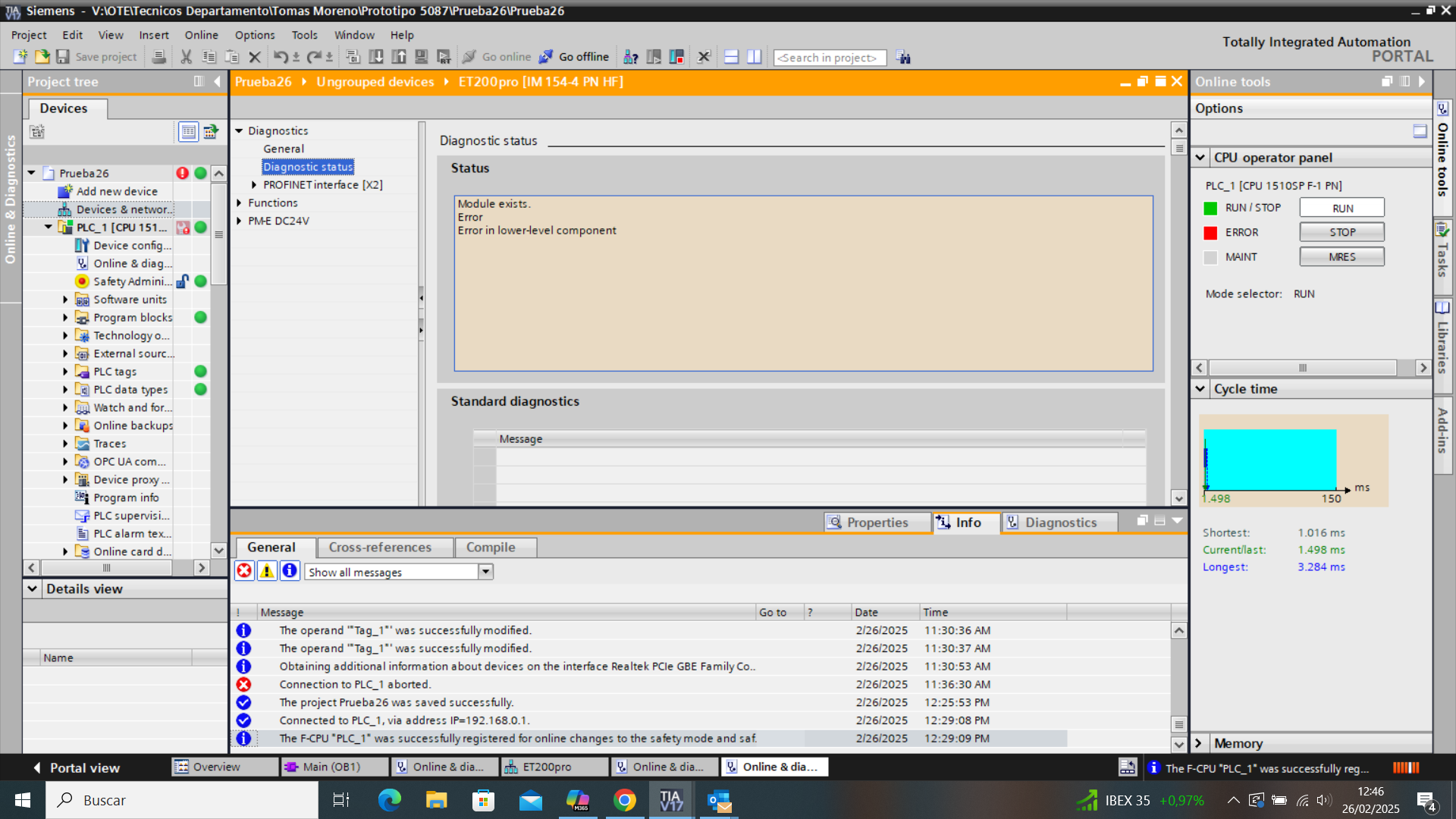Click the CPU operator panel horizontal scrollbar
The width and height of the screenshot is (1456, 819).
1301,368
